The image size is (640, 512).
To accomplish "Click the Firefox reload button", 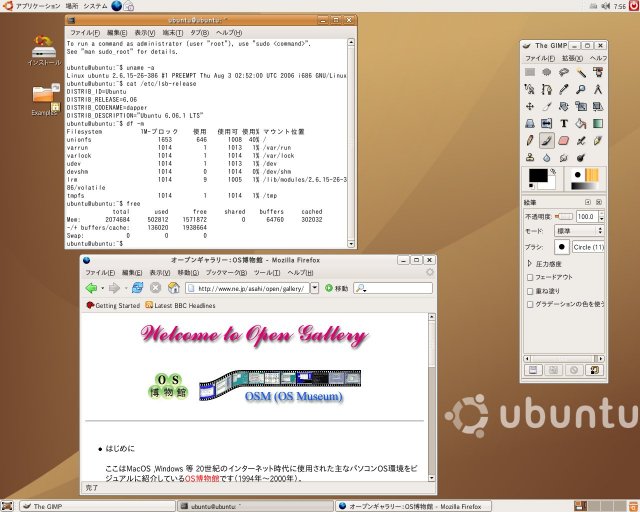I will (x=137, y=288).
